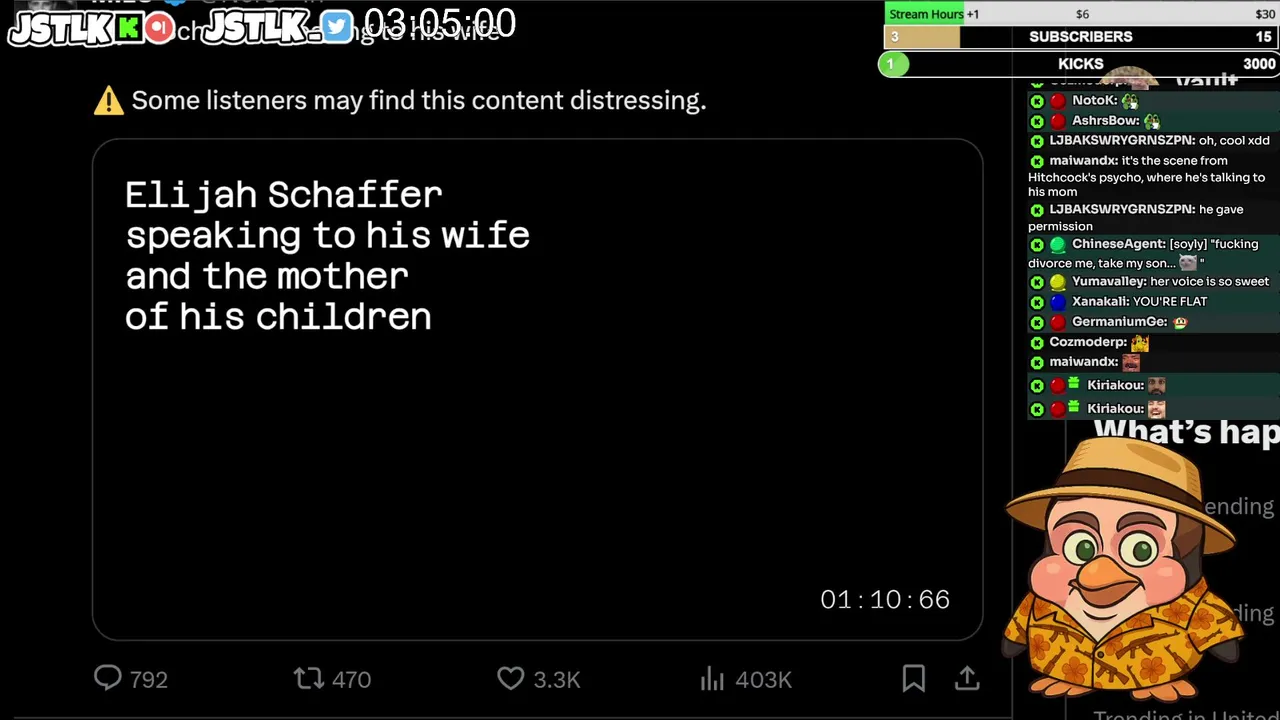Image resolution: width=1280 pixels, height=720 pixels.
Task: Click the penguin mascot in the hat
Action: click(x=1120, y=570)
